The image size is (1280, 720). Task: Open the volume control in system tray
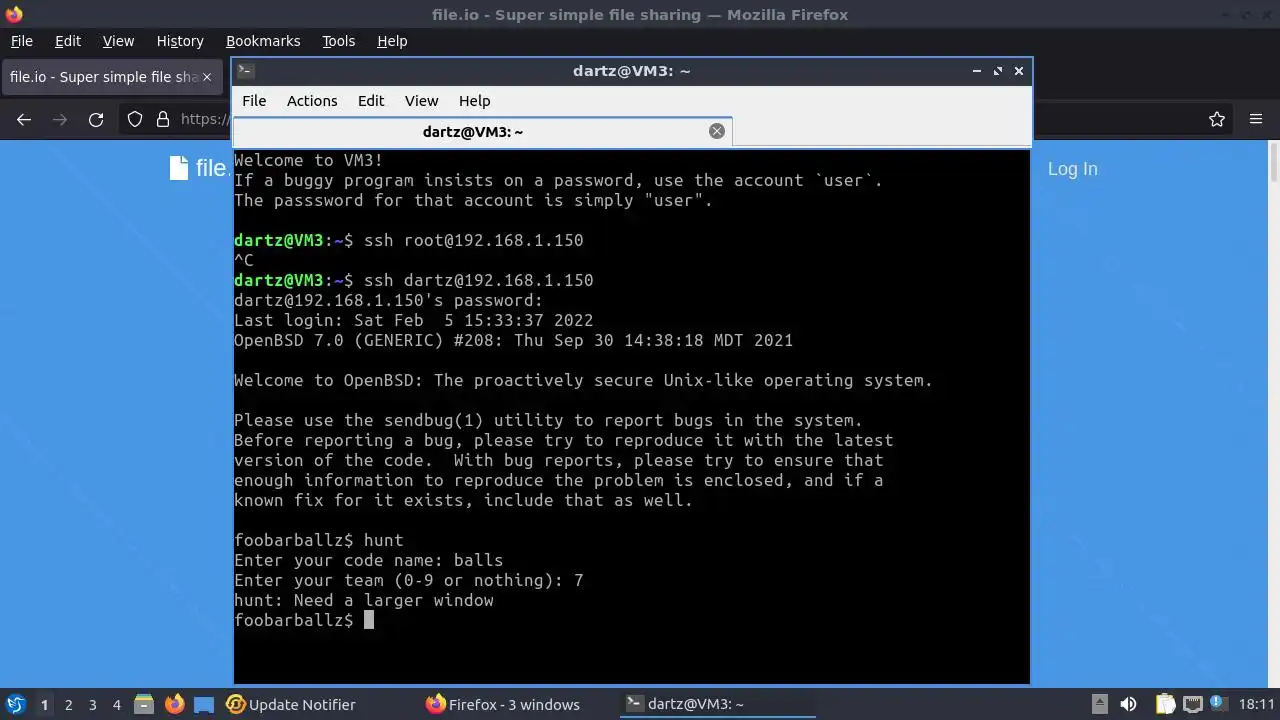coord(1128,704)
